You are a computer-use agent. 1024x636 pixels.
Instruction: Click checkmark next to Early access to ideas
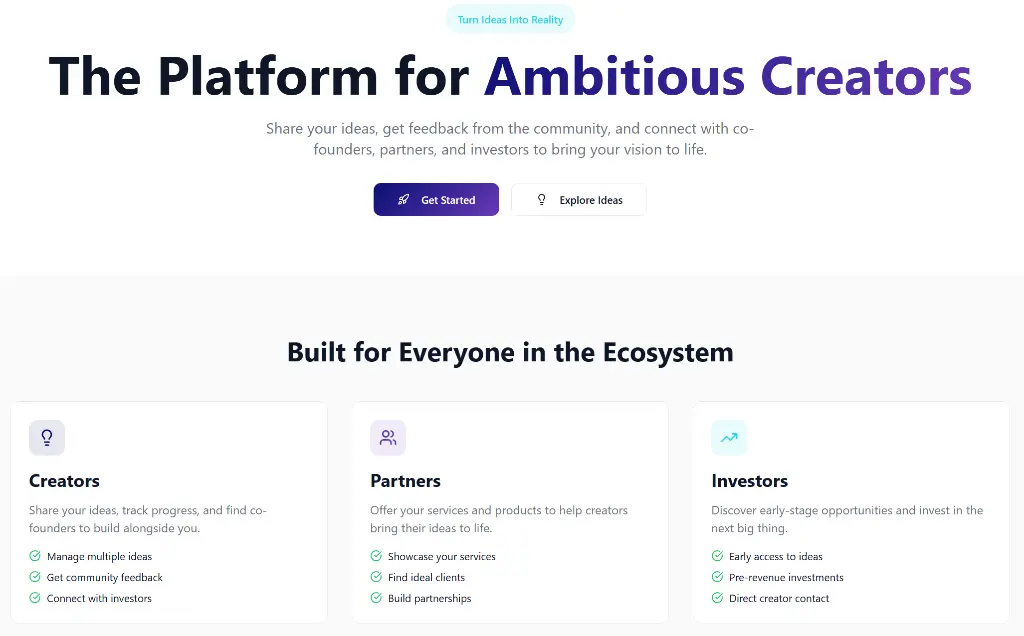coord(717,556)
